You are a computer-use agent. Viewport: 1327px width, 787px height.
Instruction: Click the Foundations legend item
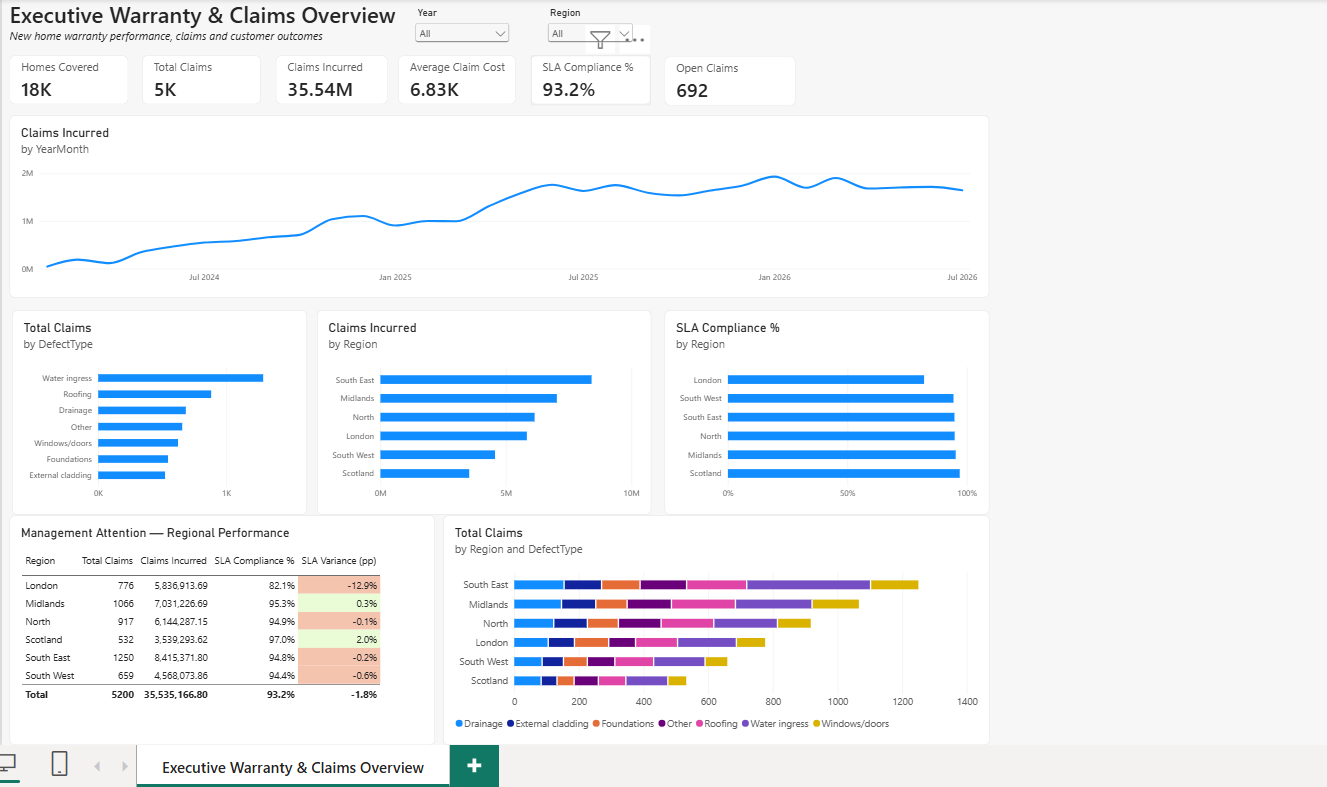(624, 724)
